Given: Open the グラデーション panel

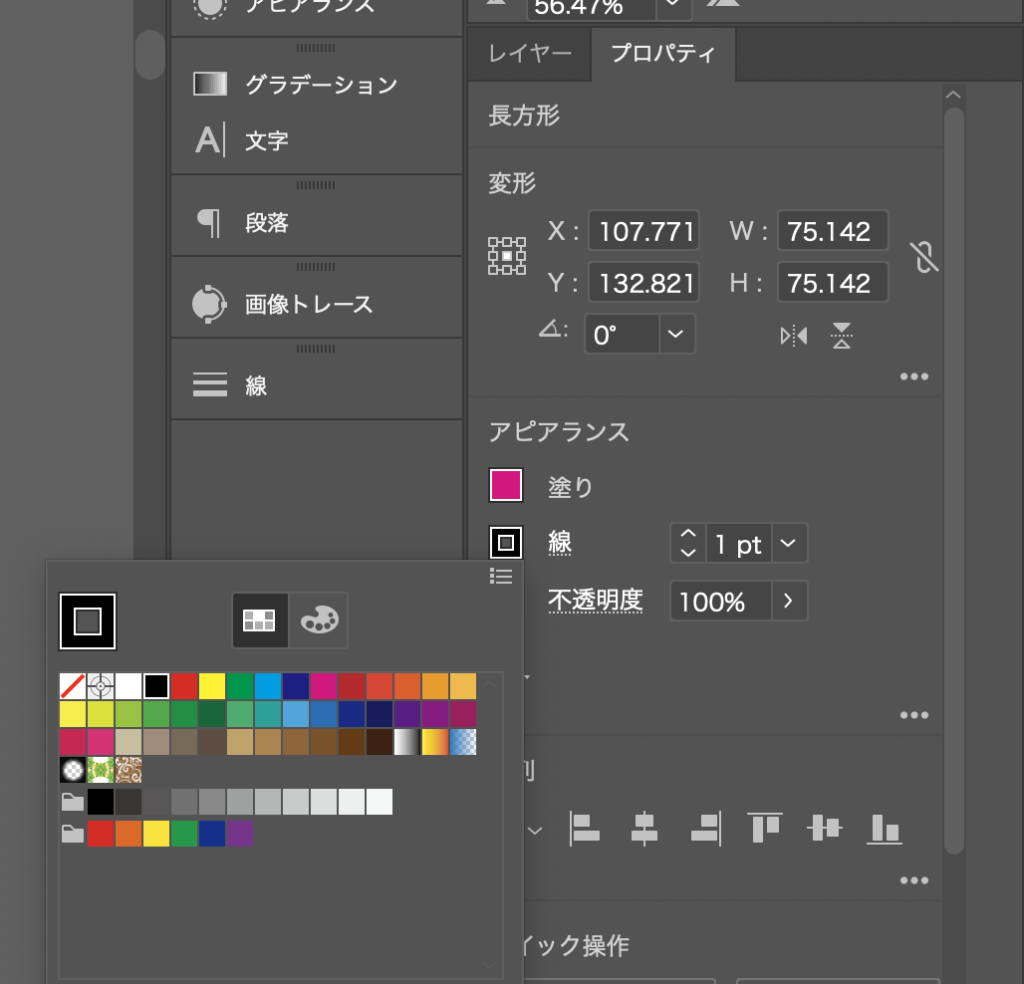Looking at the screenshot, I should [x=320, y=85].
